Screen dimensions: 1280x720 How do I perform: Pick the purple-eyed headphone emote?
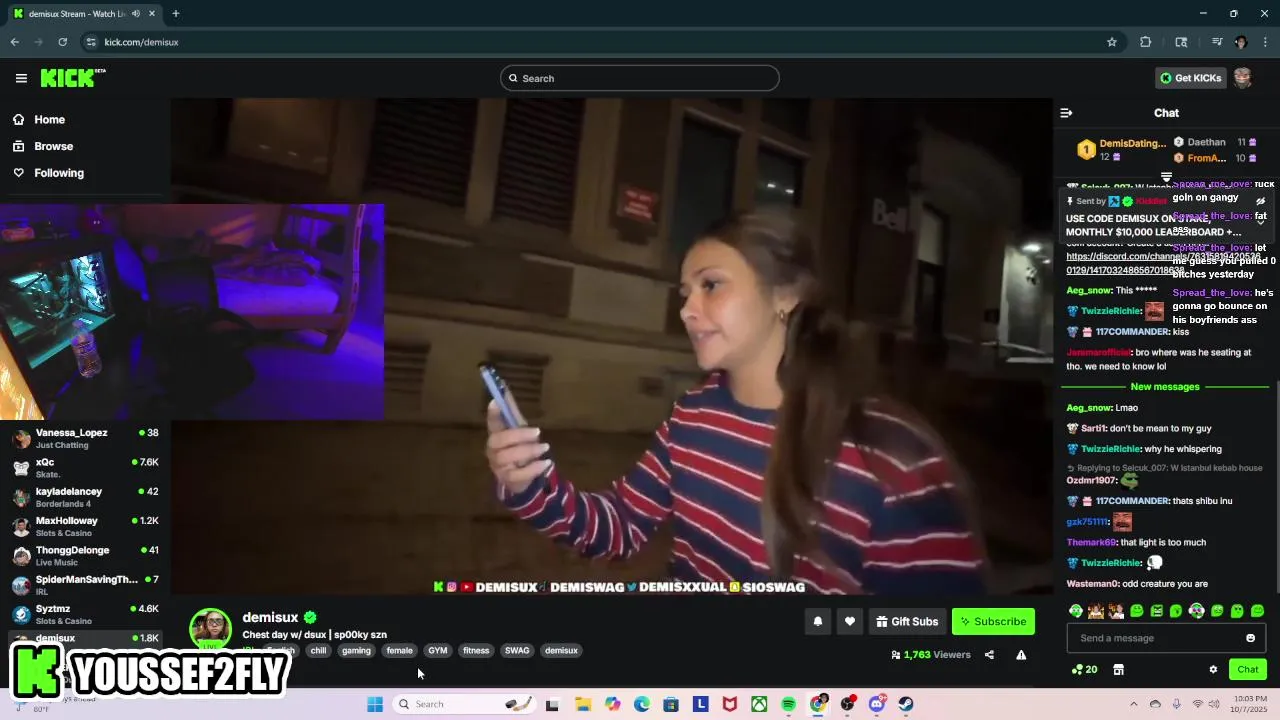tap(1196, 611)
